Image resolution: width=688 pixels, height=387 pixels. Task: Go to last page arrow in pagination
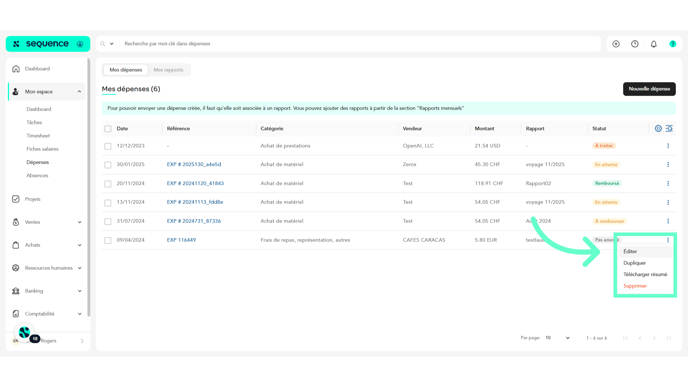tap(669, 338)
